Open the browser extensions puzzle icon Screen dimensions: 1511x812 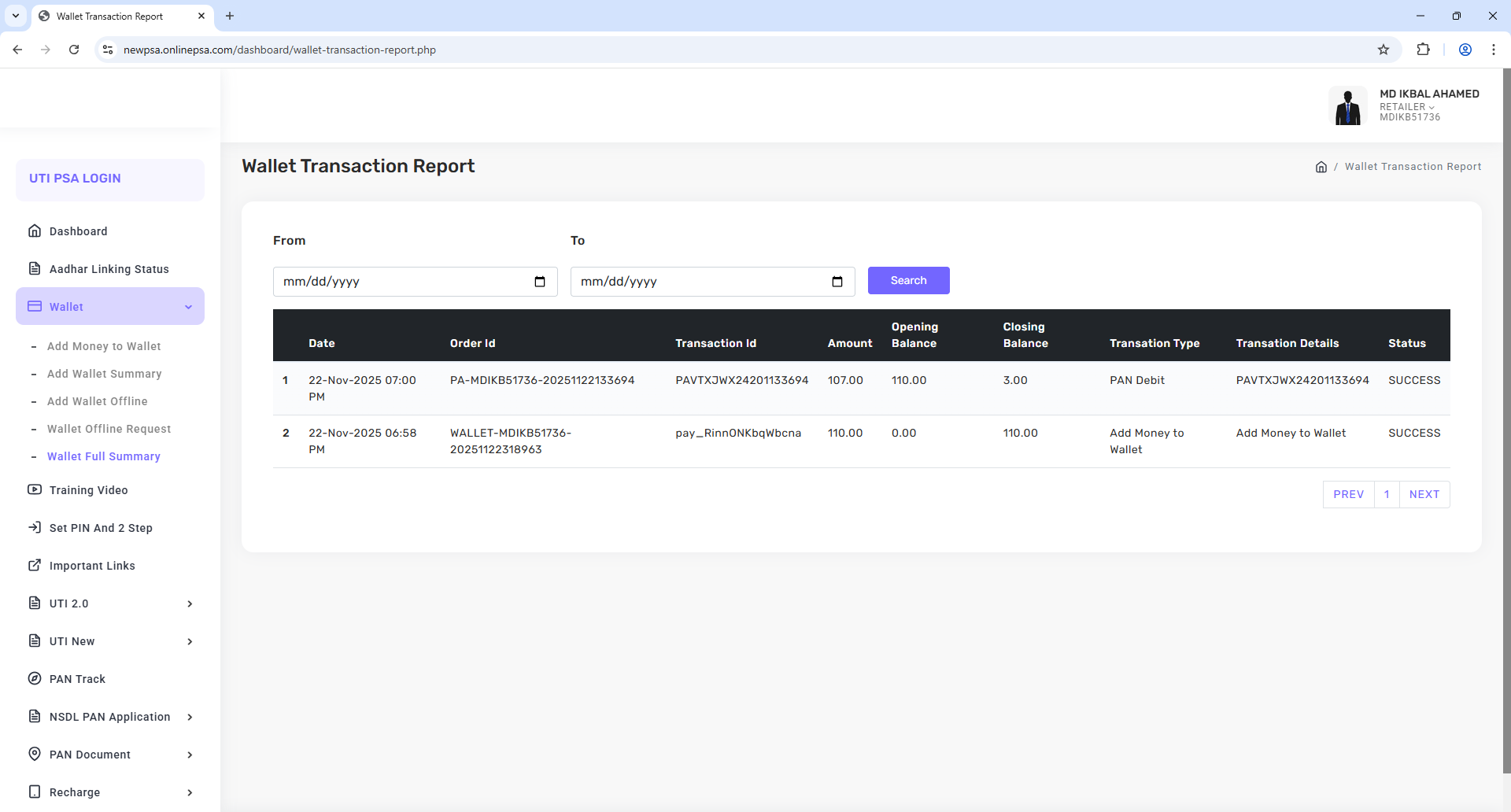(x=1423, y=50)
